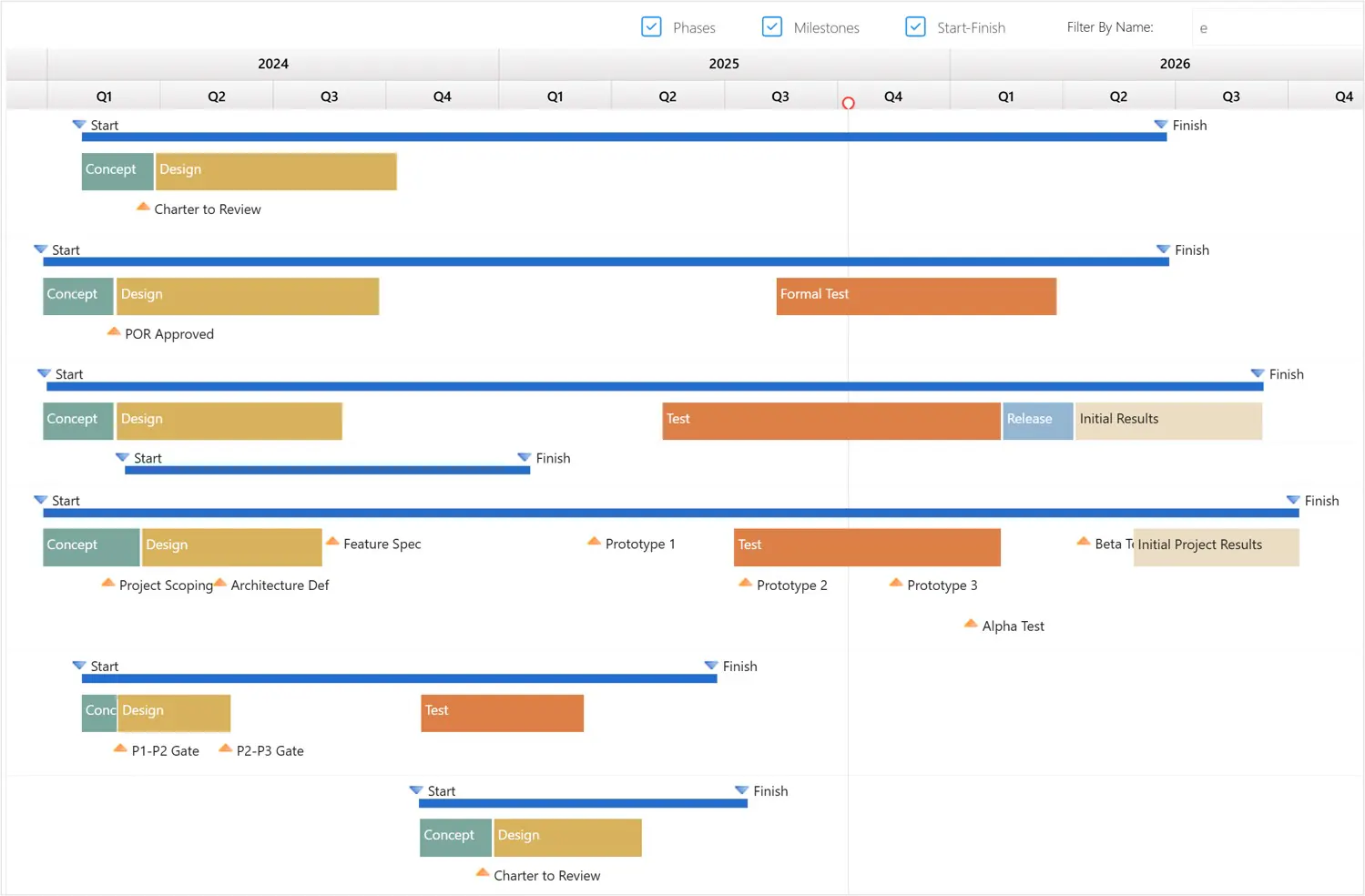The height and width of the screenshot is (896, 1365).
Task: Select the Formal Test phase bar
Action: [916, 296]
